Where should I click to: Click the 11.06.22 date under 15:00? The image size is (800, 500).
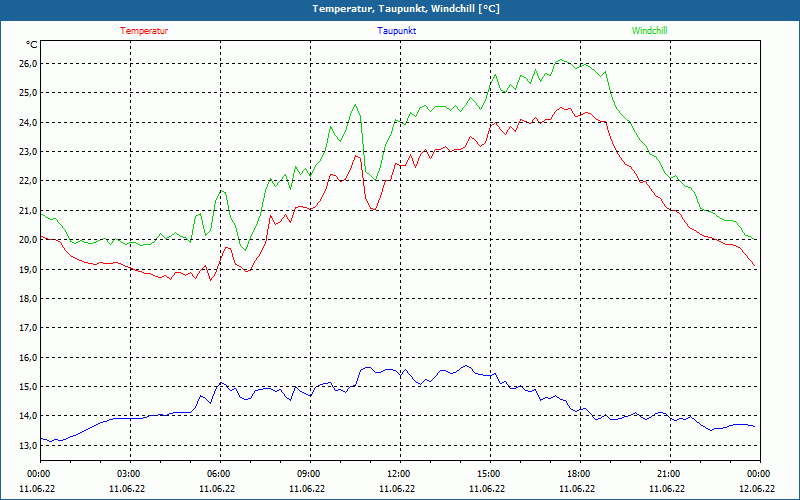pyautogui.click(x=487, y=489)
